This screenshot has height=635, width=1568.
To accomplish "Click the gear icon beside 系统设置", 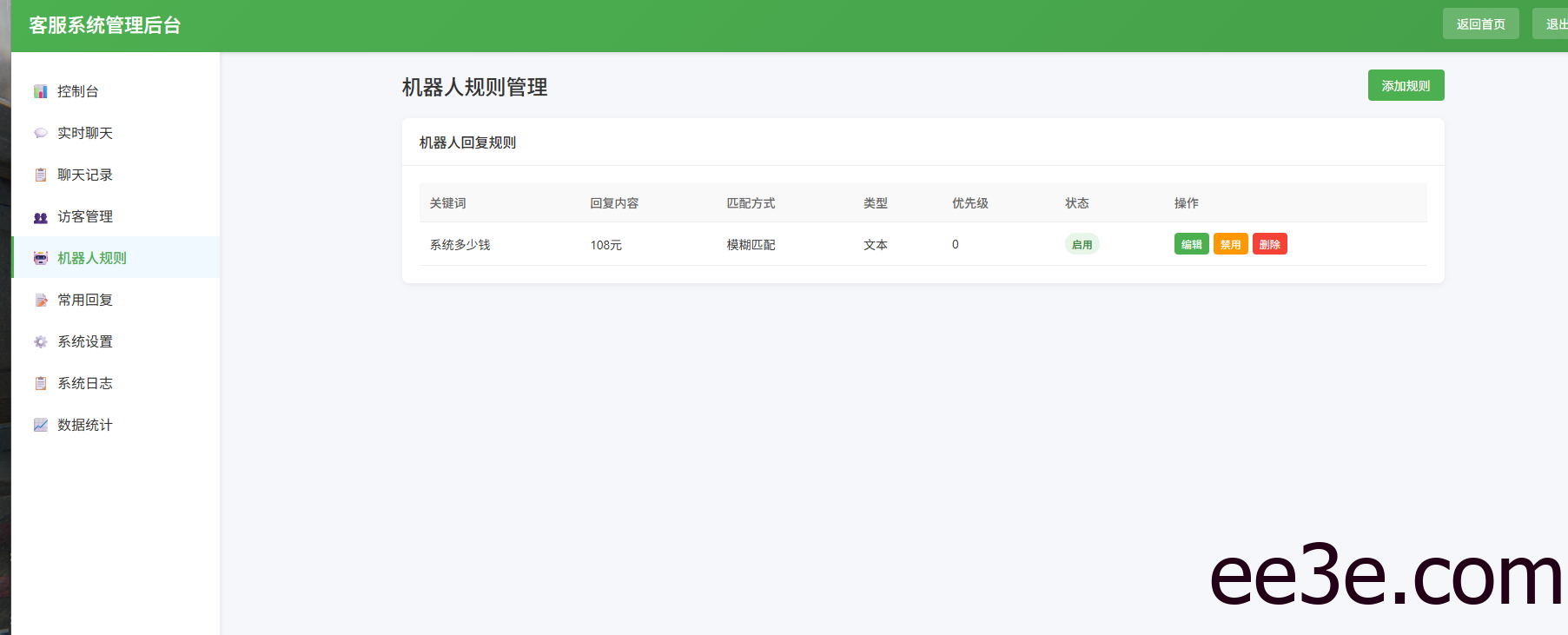I will click(x=40, y=341).
